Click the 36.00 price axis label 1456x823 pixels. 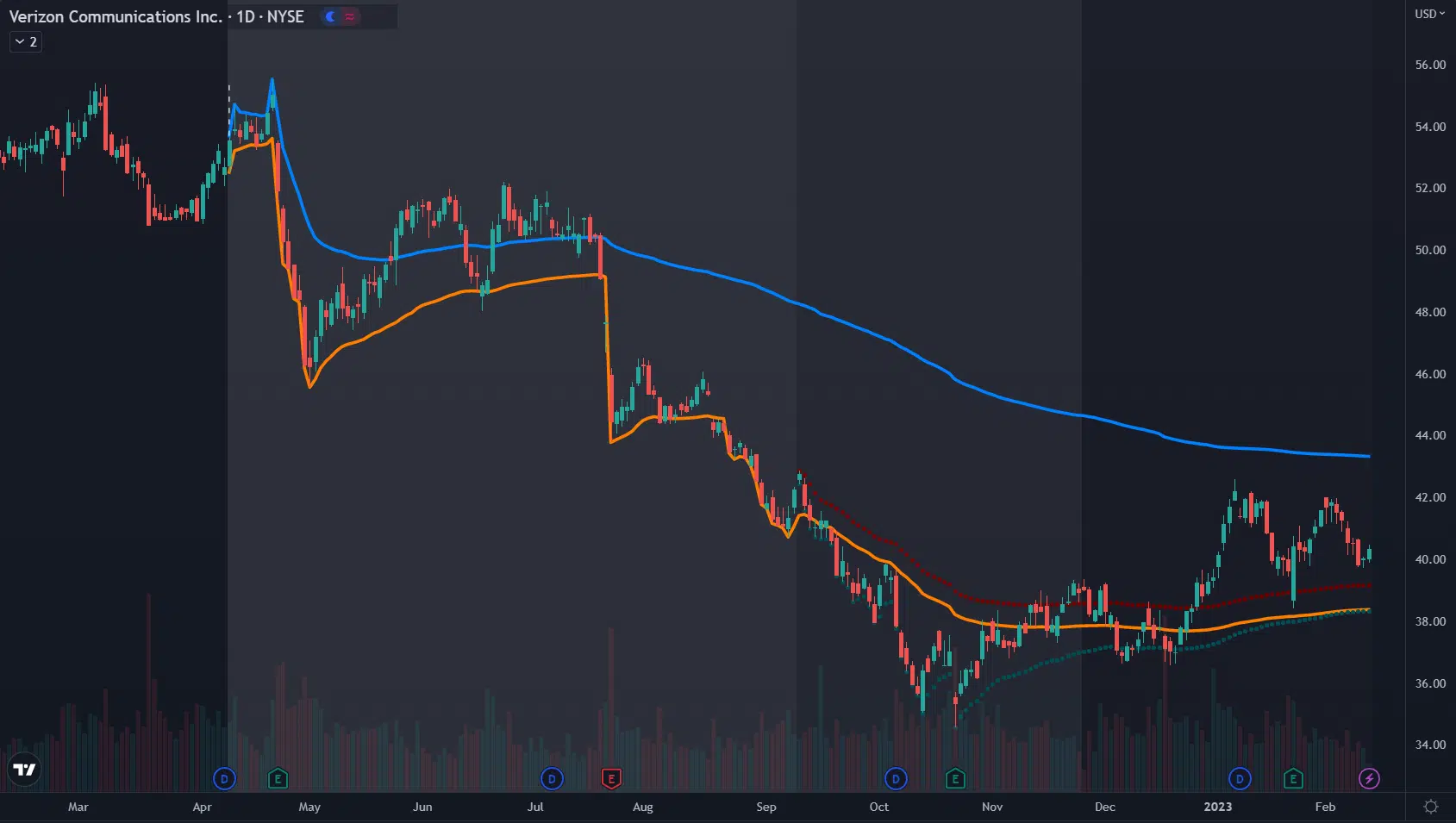pyautogui.click(x=1430, y=683)
